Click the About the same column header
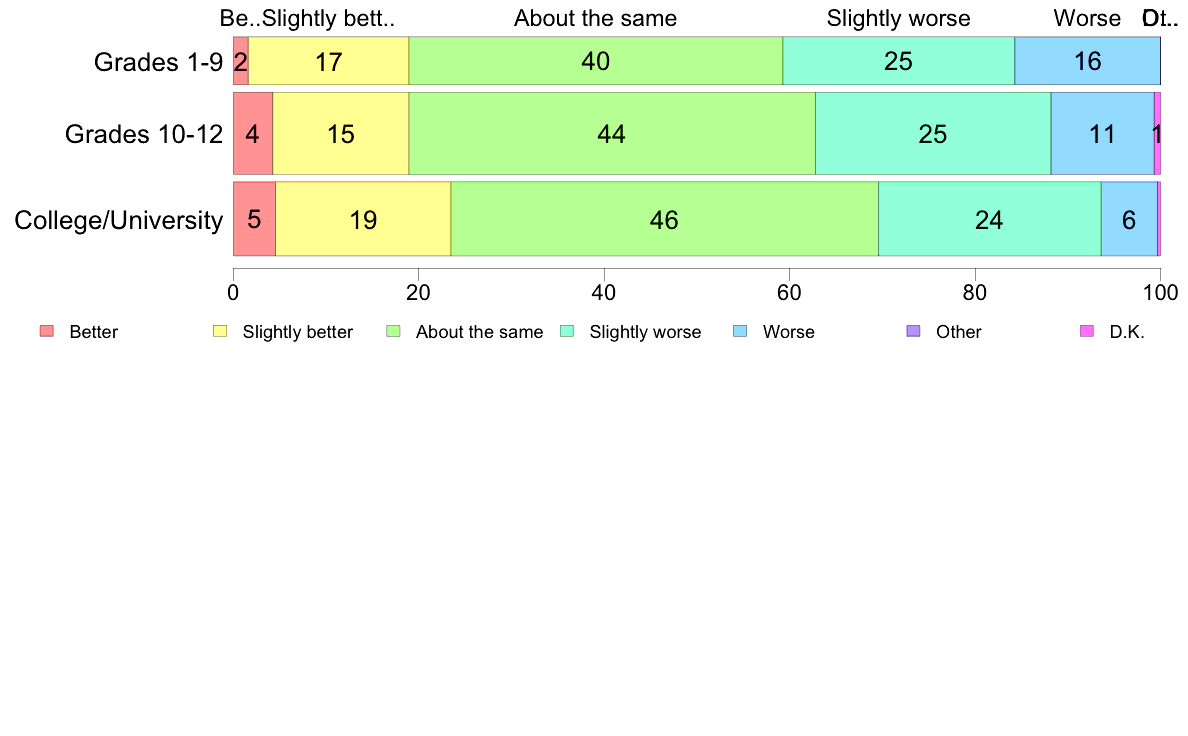Image resolution: width=1188 pixels, height=736 pixels. pyautogui.click(x=596, y=18)
